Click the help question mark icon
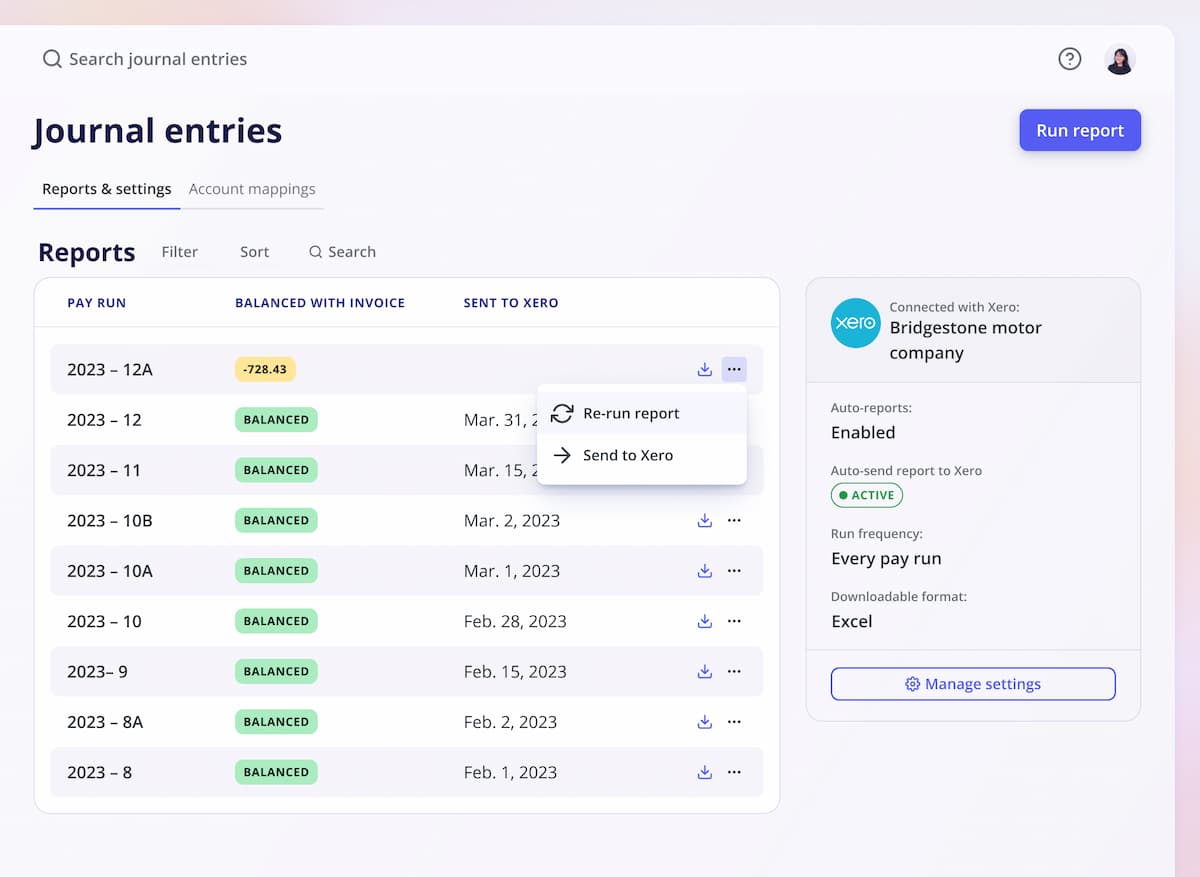1200x877 pixels. point(1069,59)
